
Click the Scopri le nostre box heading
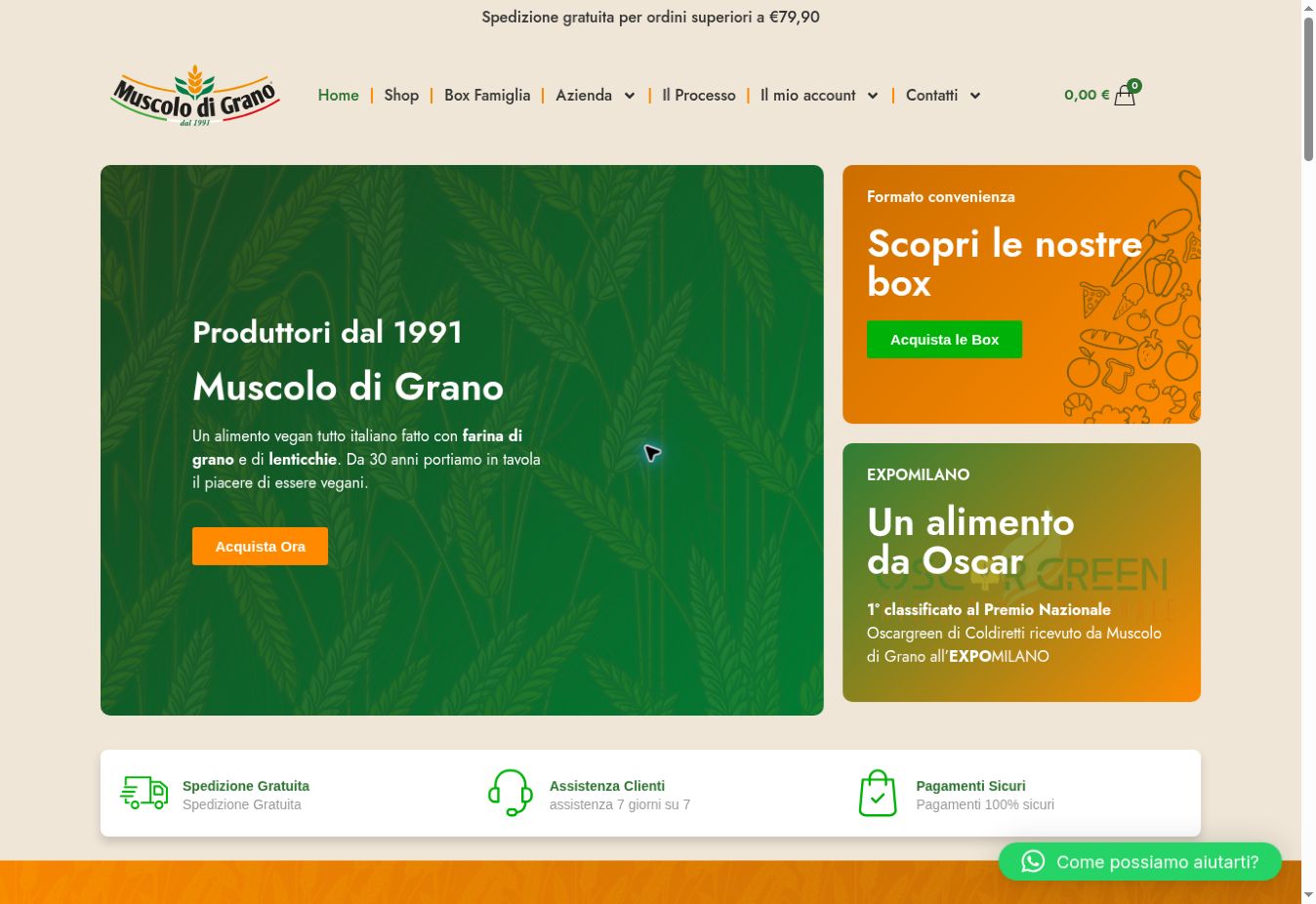(x=1005, y=263)
